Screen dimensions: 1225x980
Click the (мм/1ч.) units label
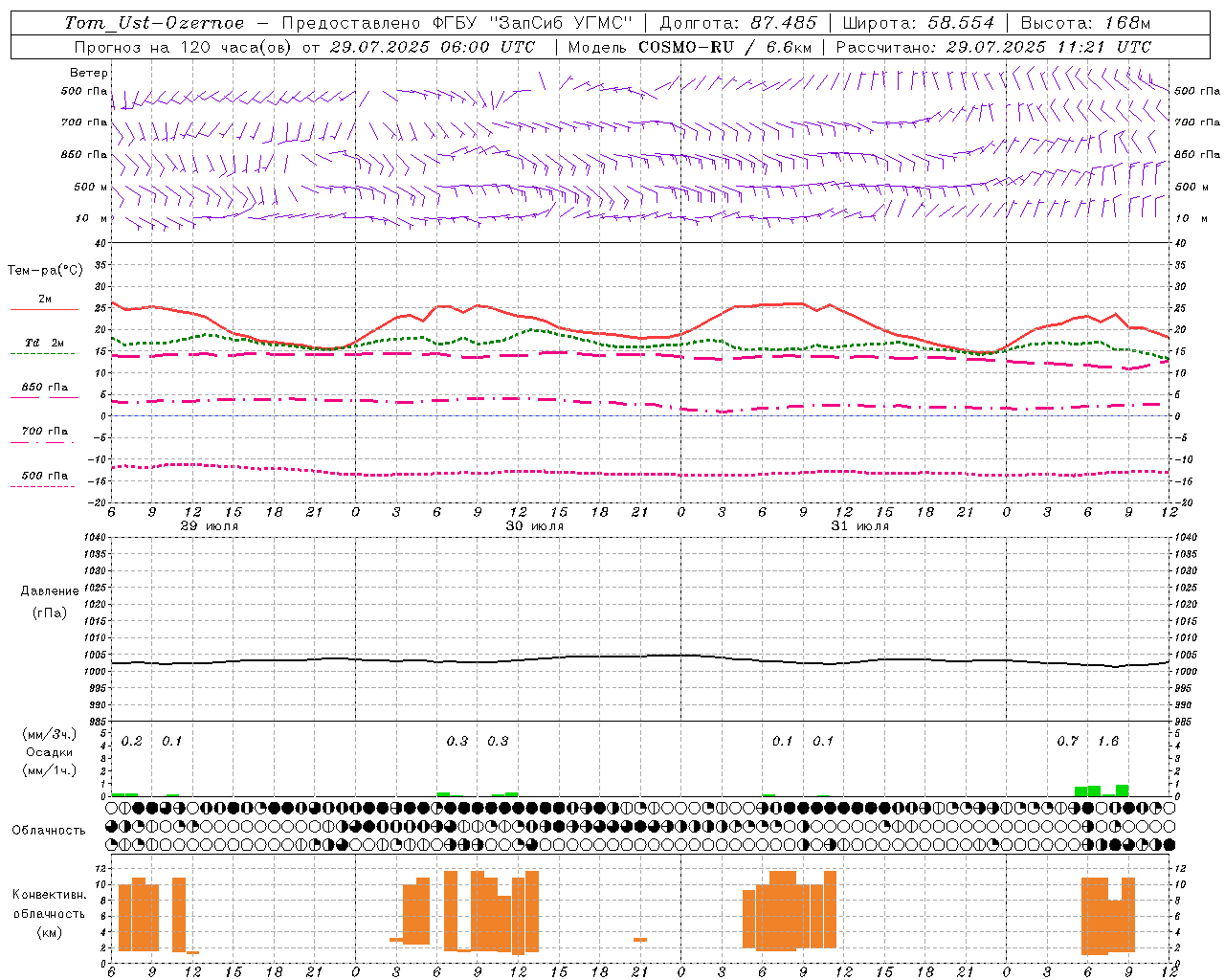50,769
